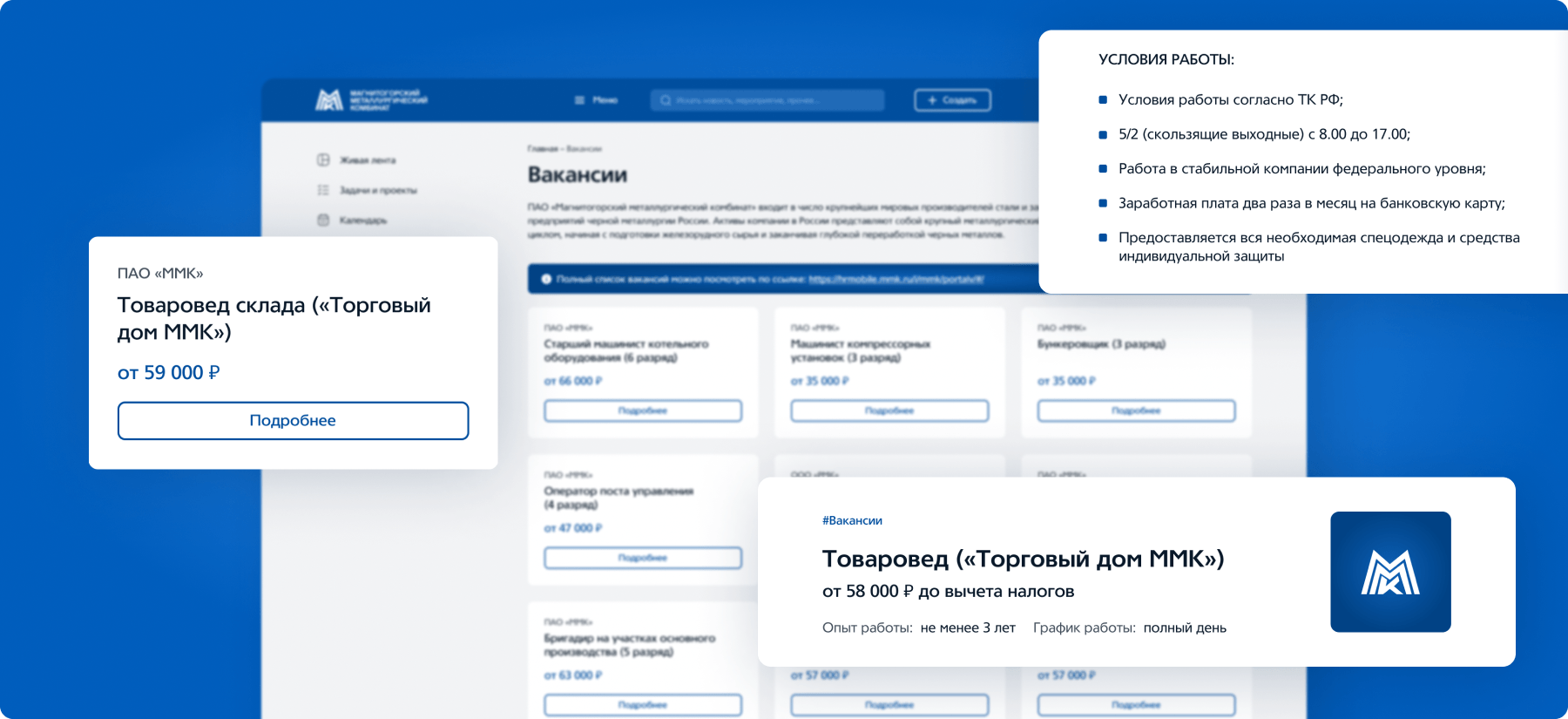Click Подробнее for Старший машинист котельного оборудования

[643, 410]
